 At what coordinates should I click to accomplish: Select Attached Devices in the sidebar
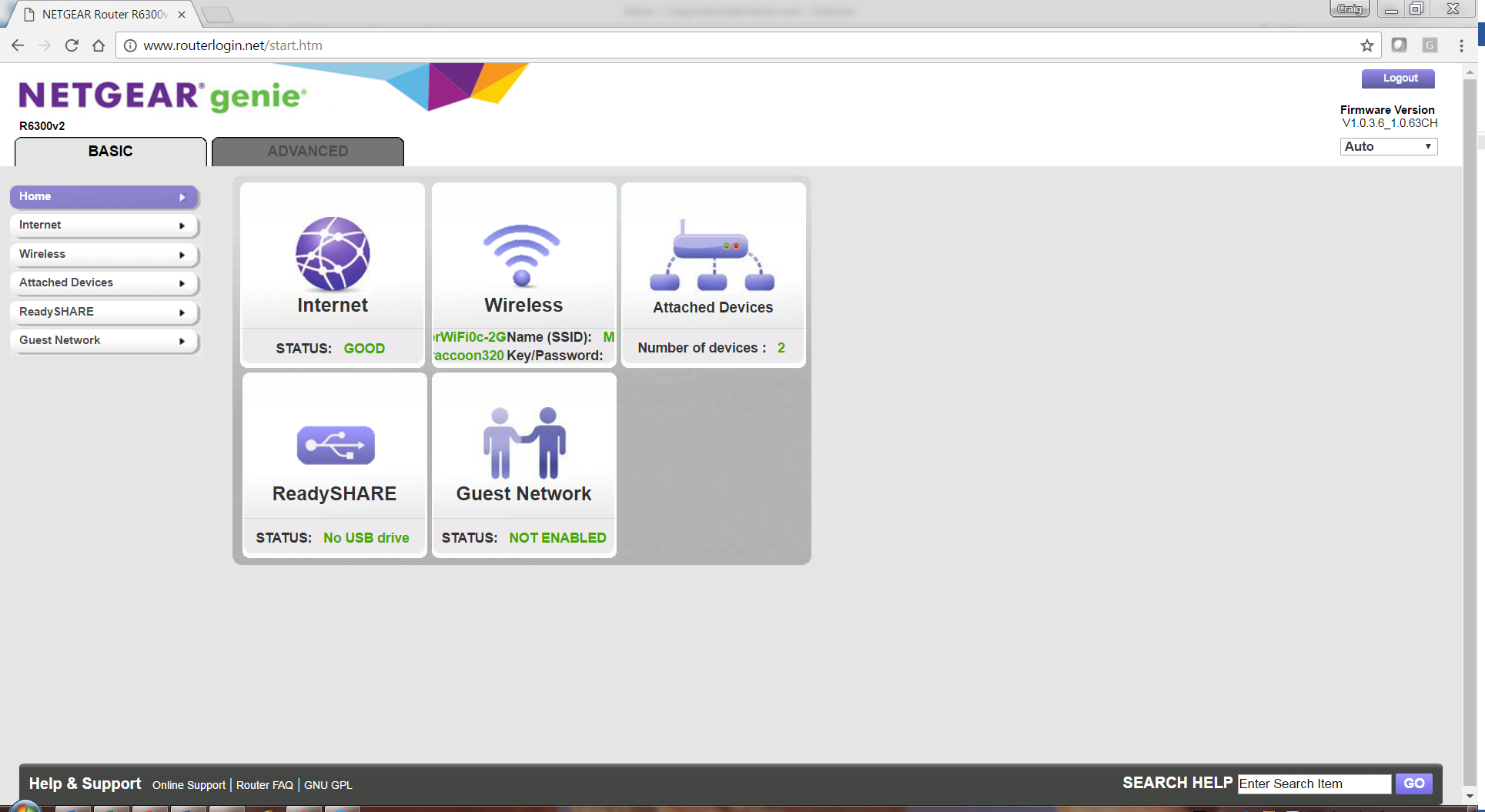(105, 282)
